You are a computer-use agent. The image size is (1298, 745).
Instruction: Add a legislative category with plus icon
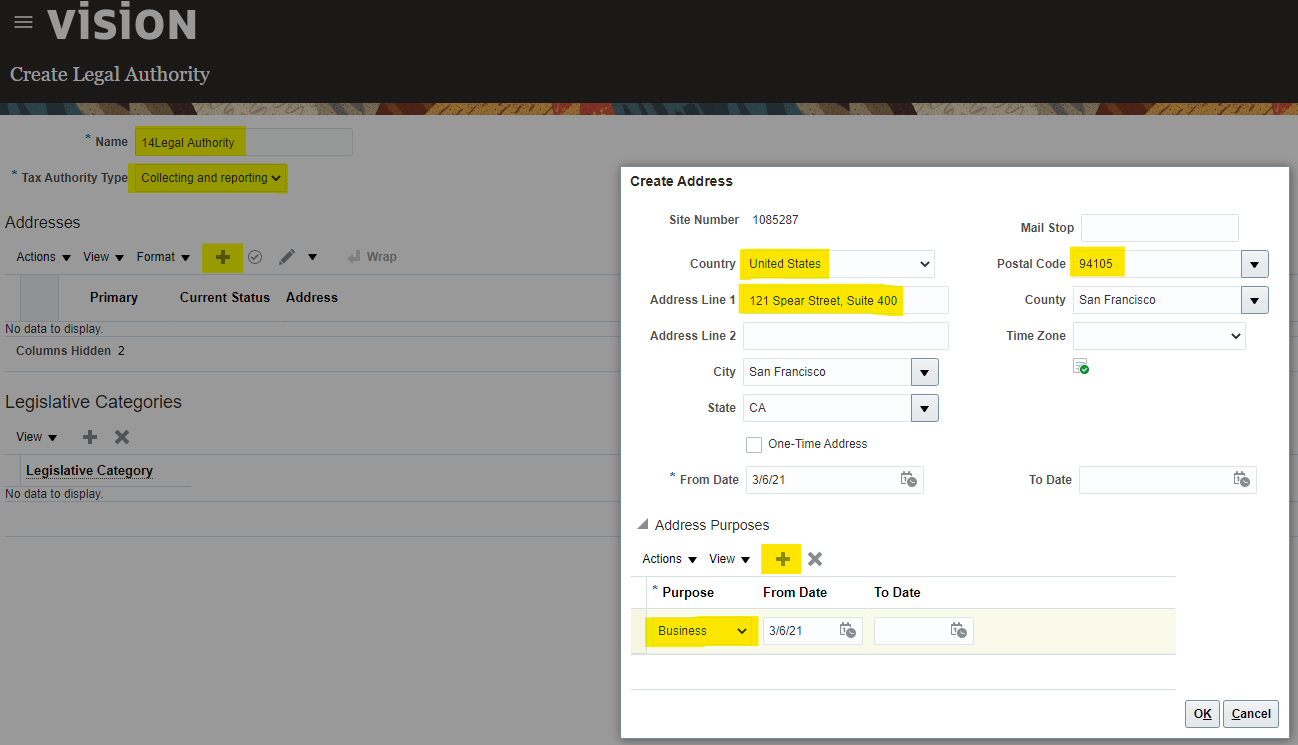(x=90, y=437)
